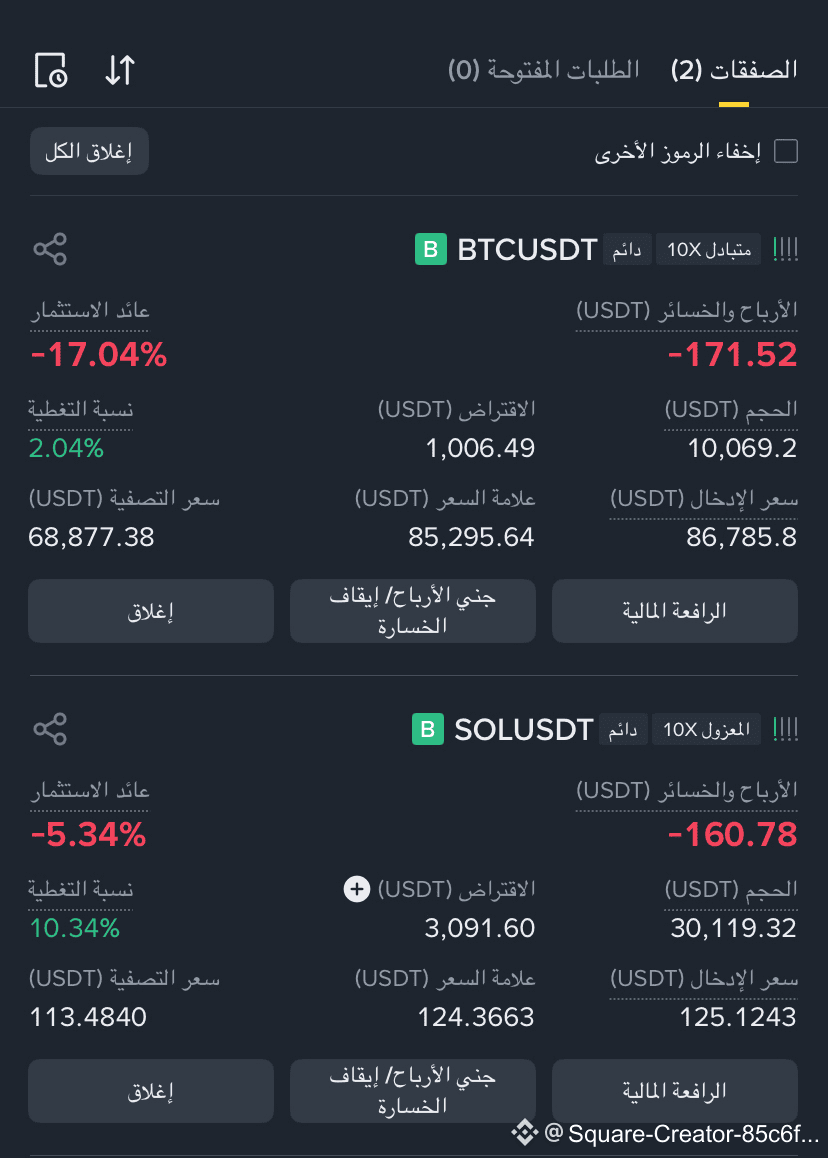Viewport: 828px width, 1158px height.
Task: Open TP/SL for SOLUSDT position
Action: (x=413, y=1091)
